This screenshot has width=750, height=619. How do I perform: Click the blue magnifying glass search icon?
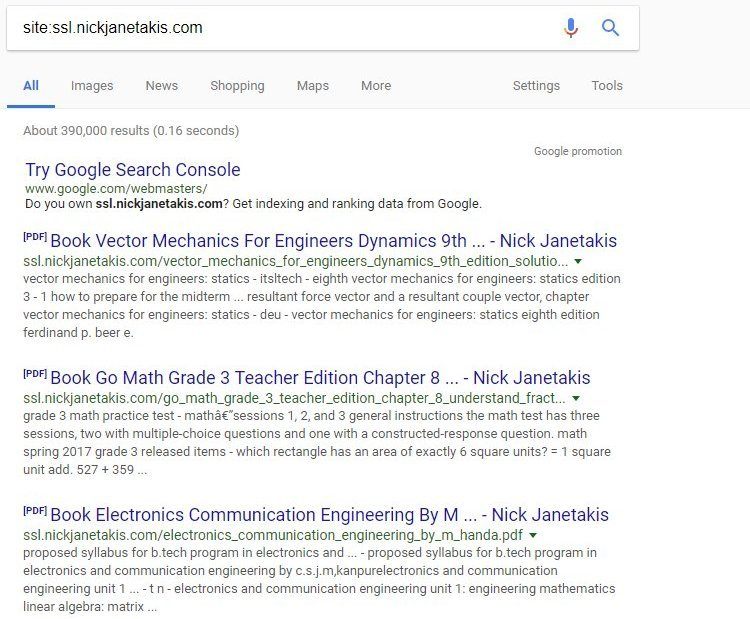(610, 27)
